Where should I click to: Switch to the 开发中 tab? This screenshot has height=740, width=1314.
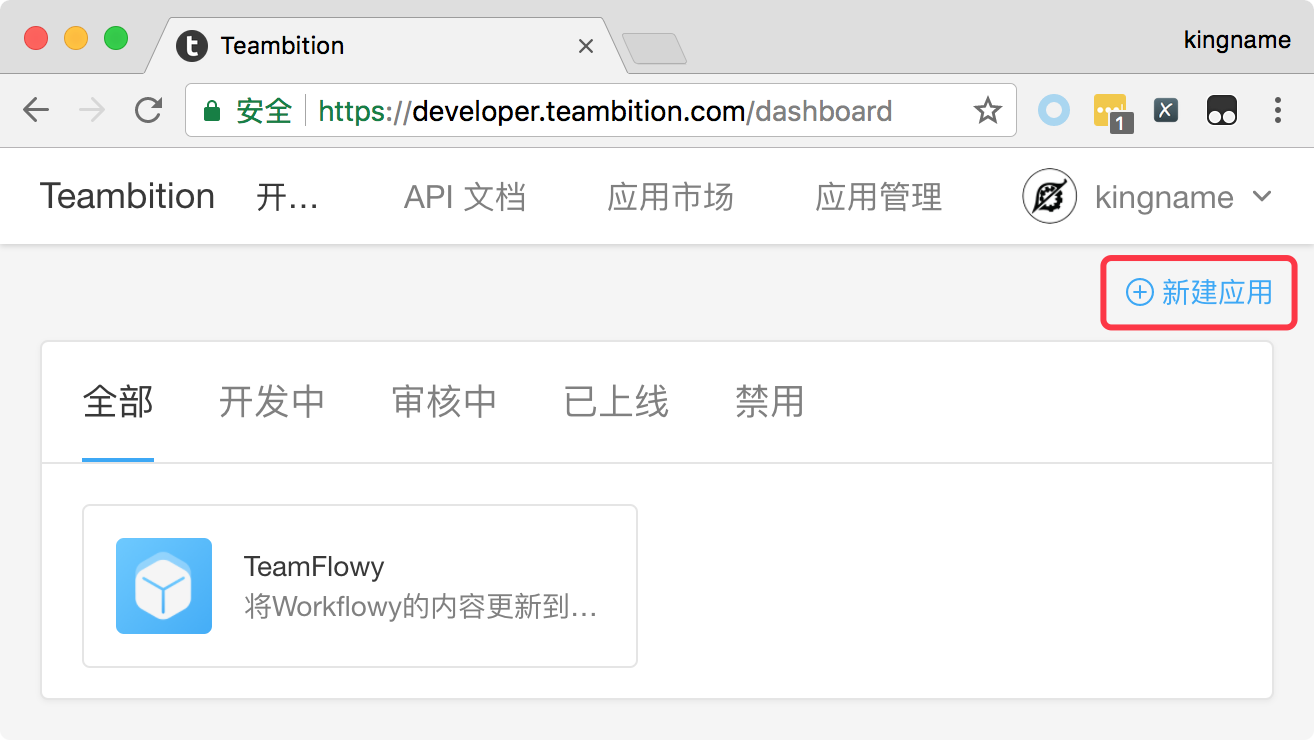pyautogui.click(x=272, y=402)
